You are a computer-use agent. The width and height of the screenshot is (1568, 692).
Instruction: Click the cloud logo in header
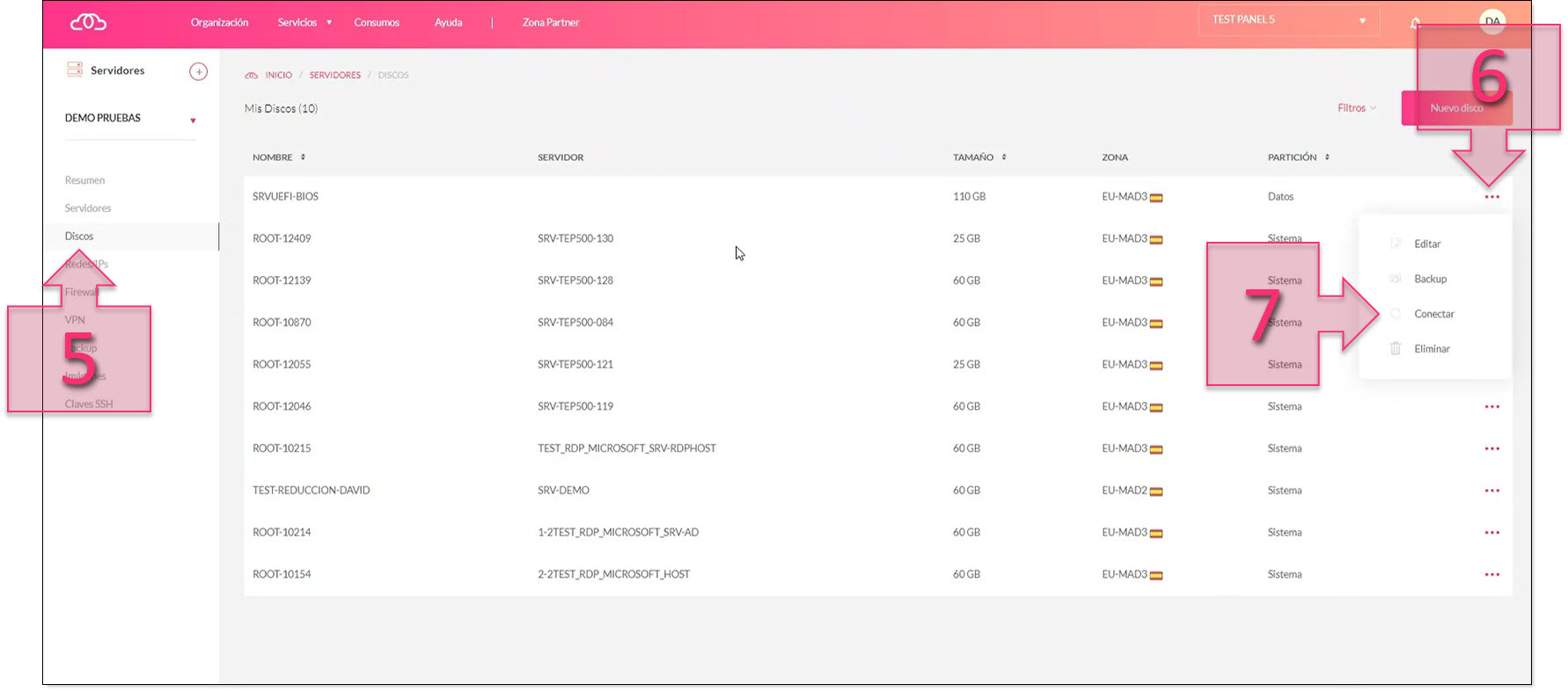pos(88,22)
